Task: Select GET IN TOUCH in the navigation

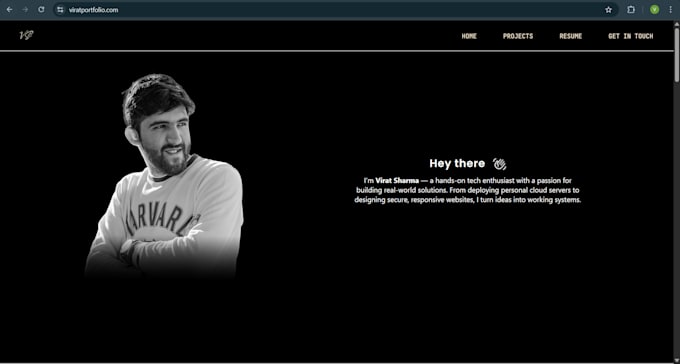Action: 630,36
